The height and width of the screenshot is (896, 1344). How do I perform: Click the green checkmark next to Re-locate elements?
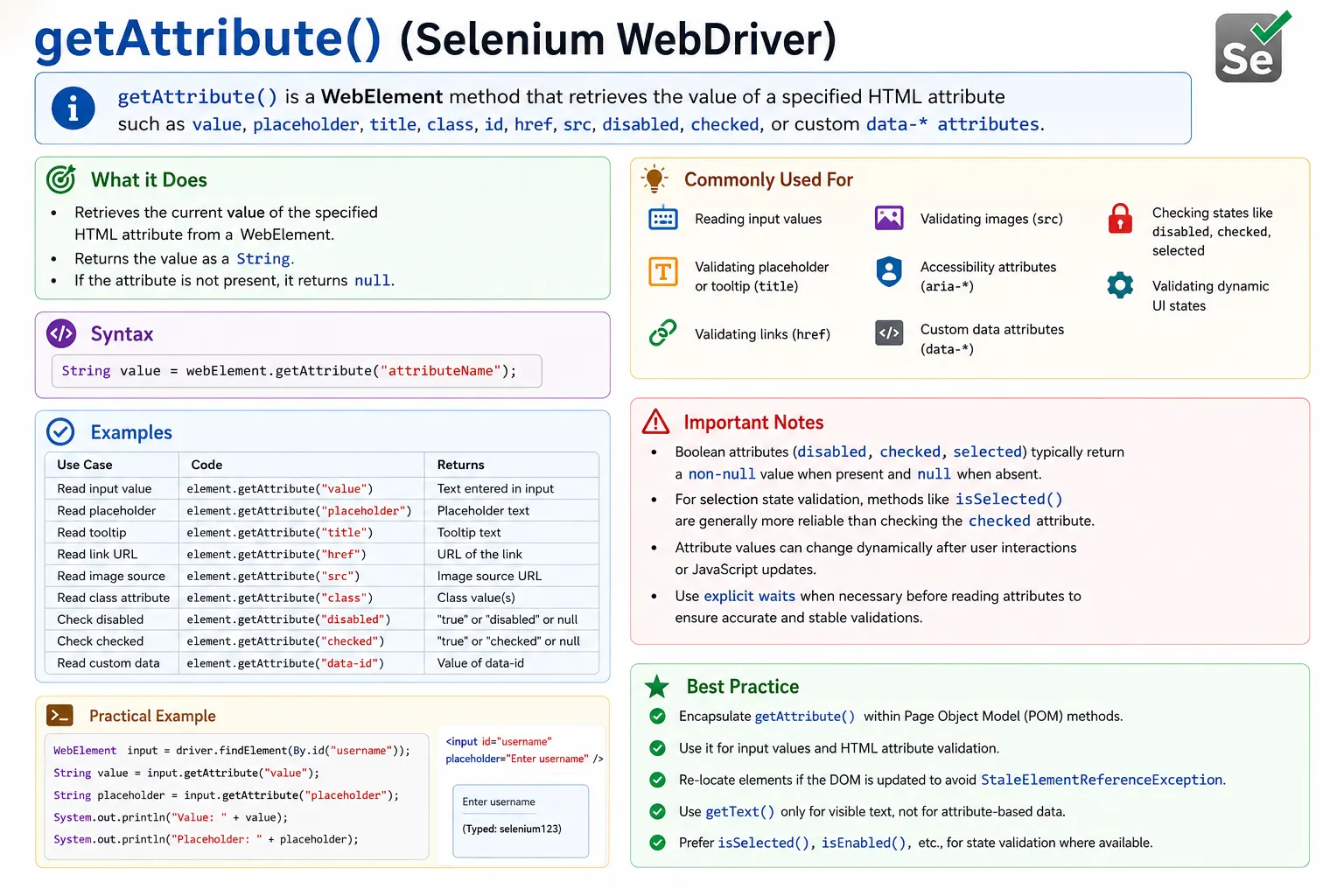658,780
